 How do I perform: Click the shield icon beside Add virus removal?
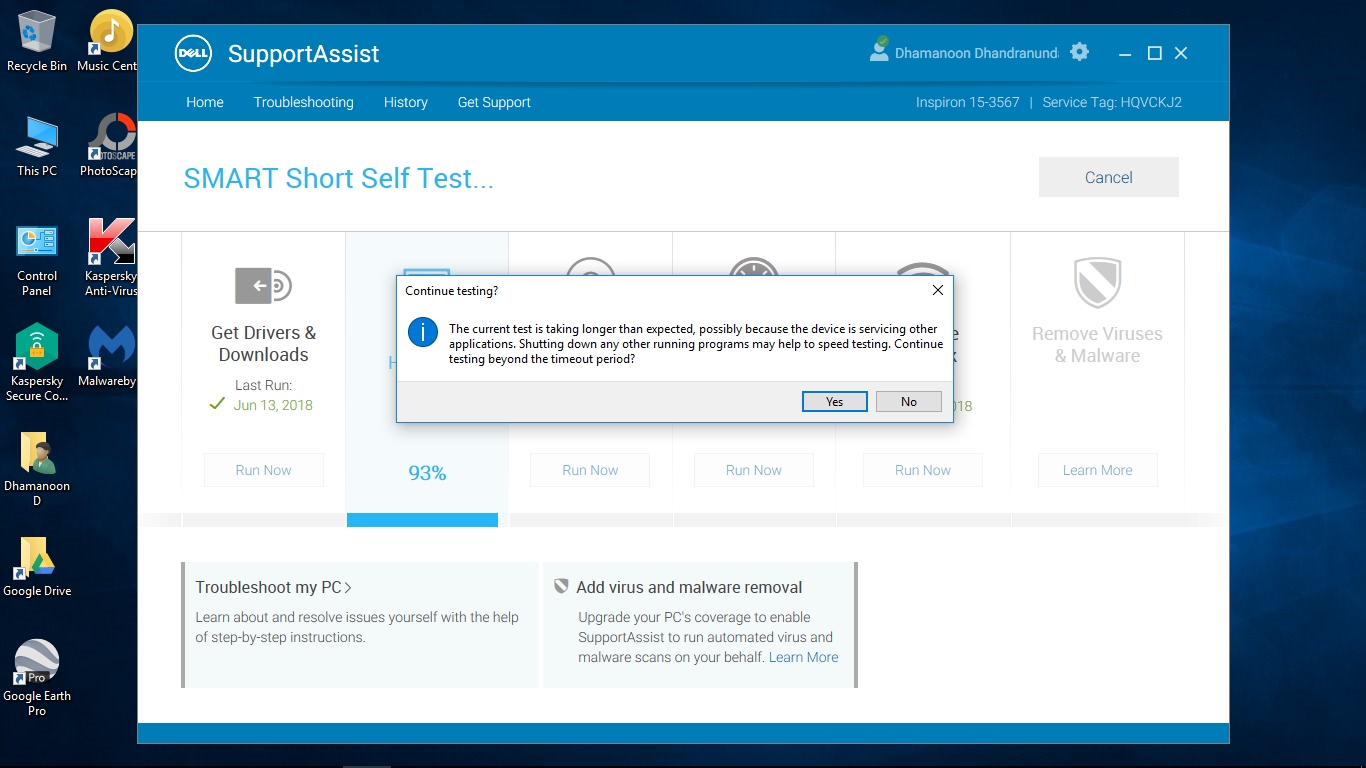pos(561,587)
